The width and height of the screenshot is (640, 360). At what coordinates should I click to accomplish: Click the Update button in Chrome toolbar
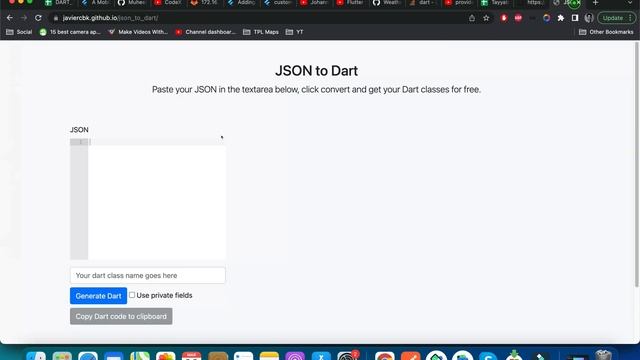point(616,18)
